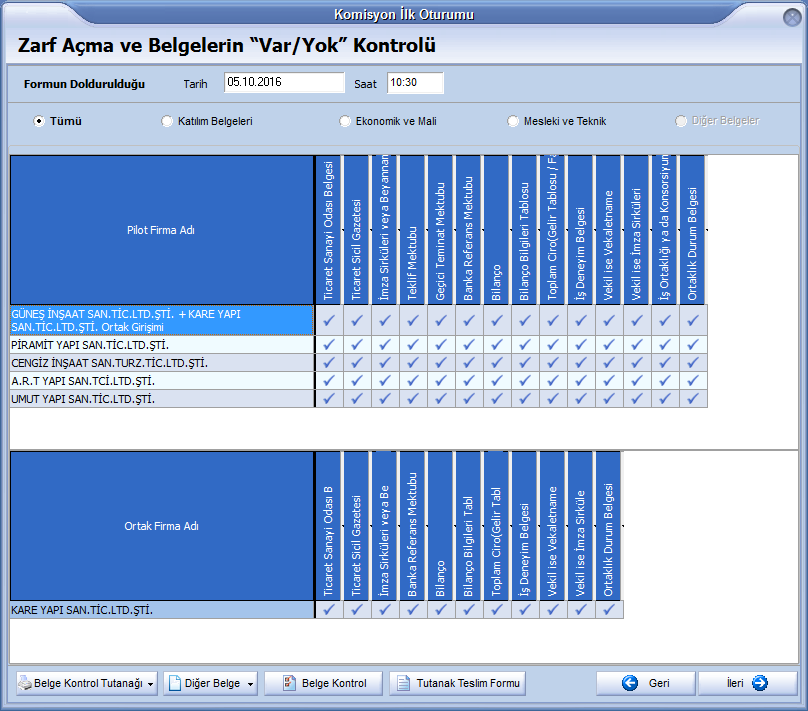Viewport: 808px width, 711px height.
Task: Click the printer icon on Belge Kontrol Tutanağı
Action: point(25,684)
